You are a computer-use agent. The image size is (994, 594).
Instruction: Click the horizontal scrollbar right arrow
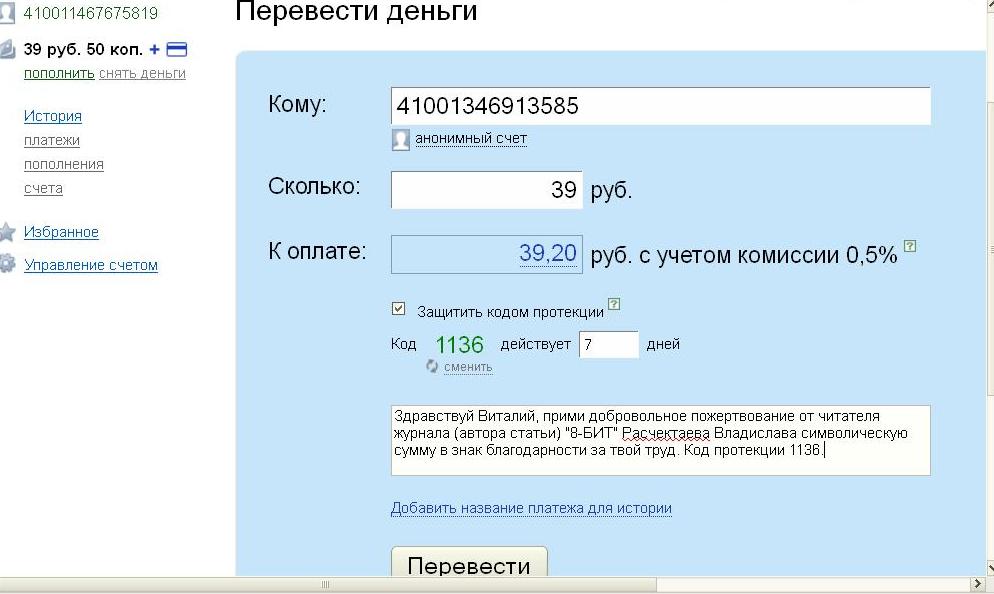977,584
